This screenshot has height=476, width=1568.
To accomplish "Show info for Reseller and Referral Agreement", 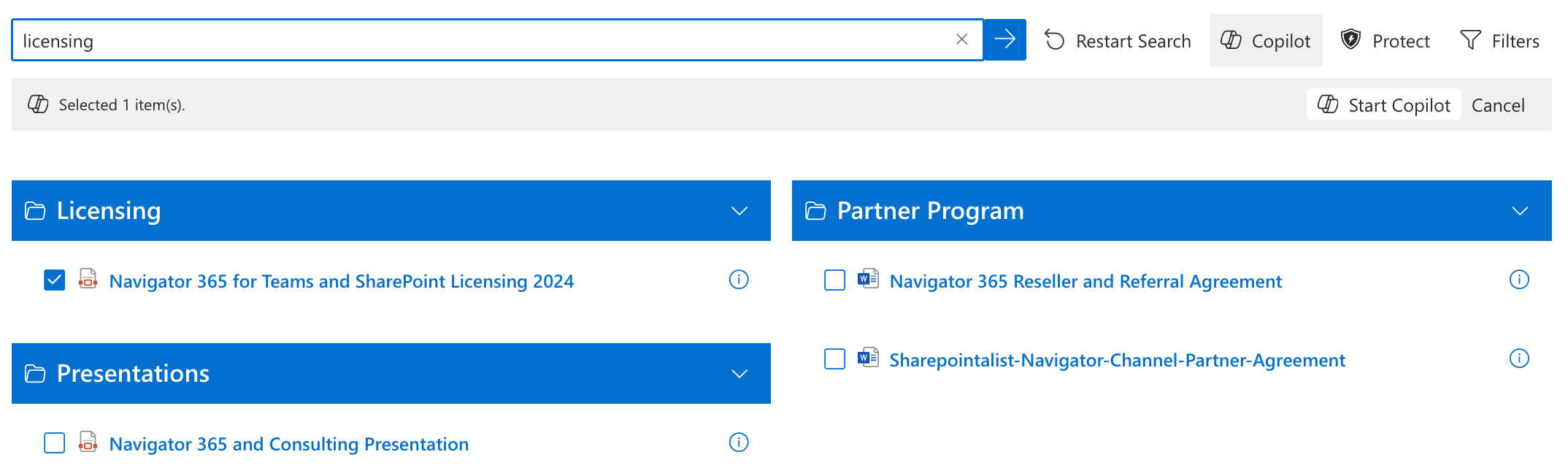I will pyautogui.click(x=1519, y=280).
